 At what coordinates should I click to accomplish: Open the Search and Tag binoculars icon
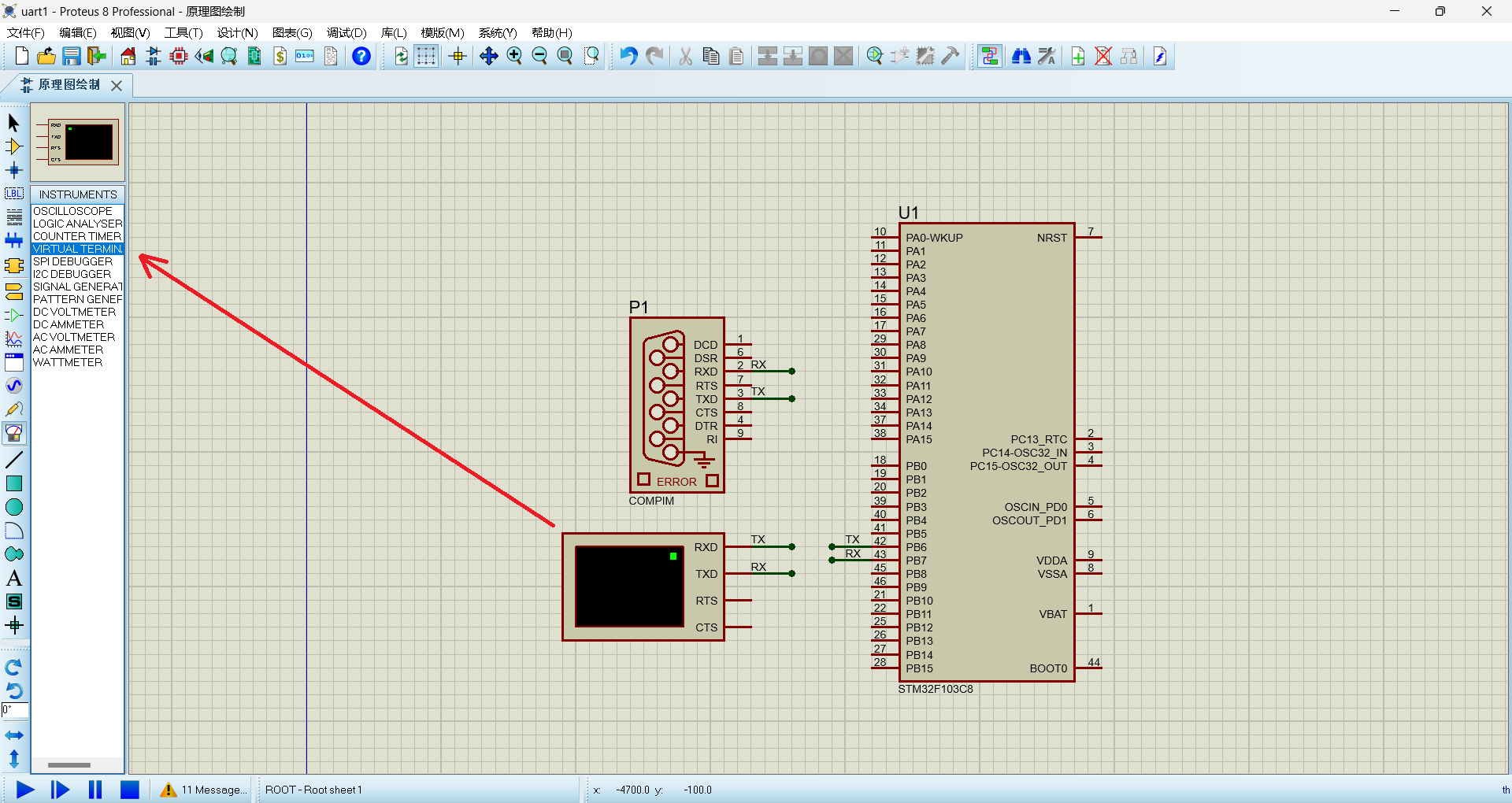tap(1021, 56)
